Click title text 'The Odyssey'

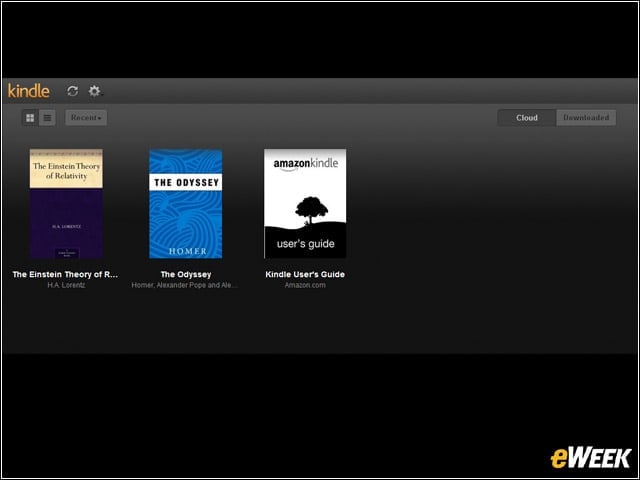(186, 274)
